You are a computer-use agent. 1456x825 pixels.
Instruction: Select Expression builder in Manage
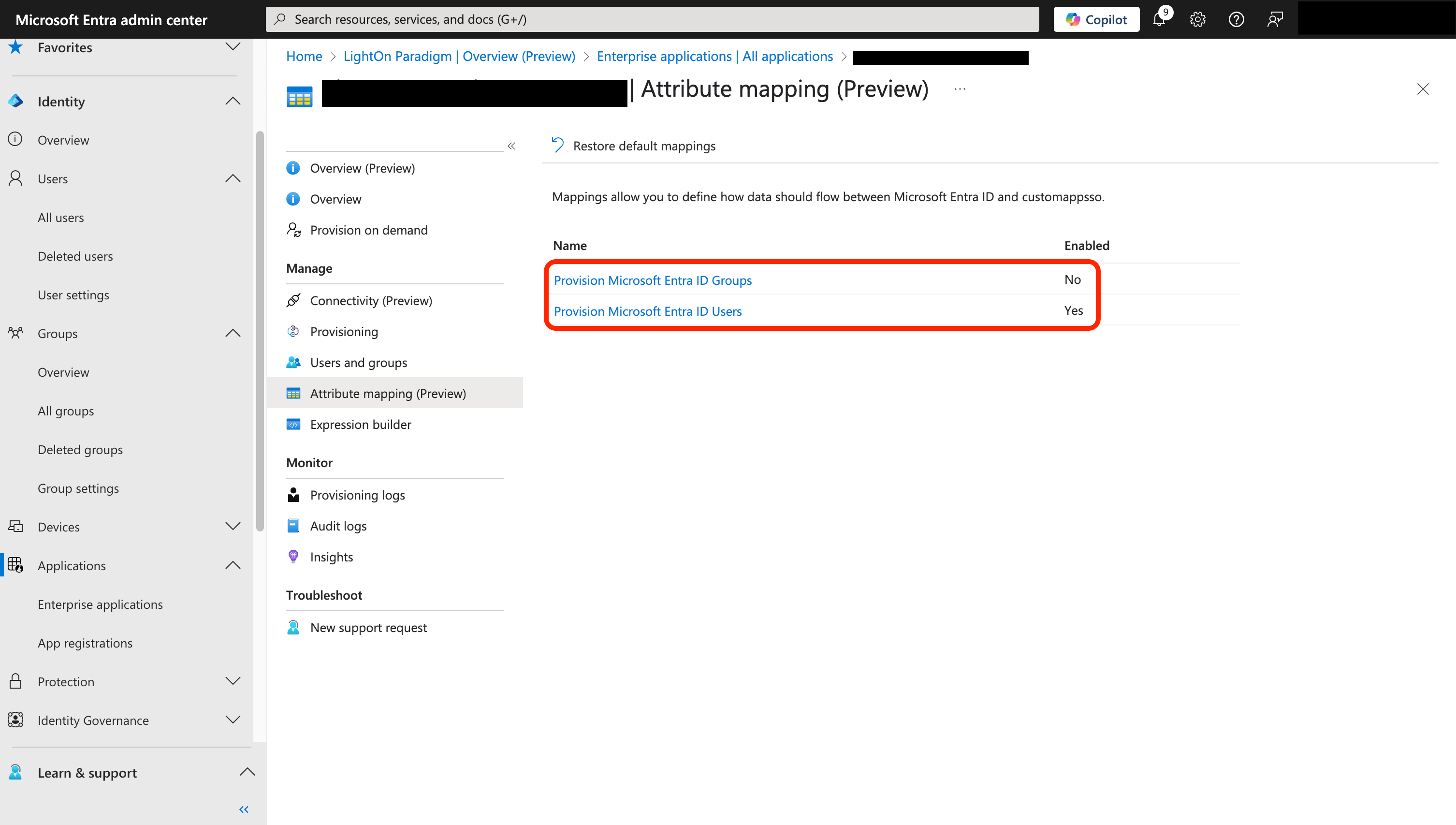point(361,425)
